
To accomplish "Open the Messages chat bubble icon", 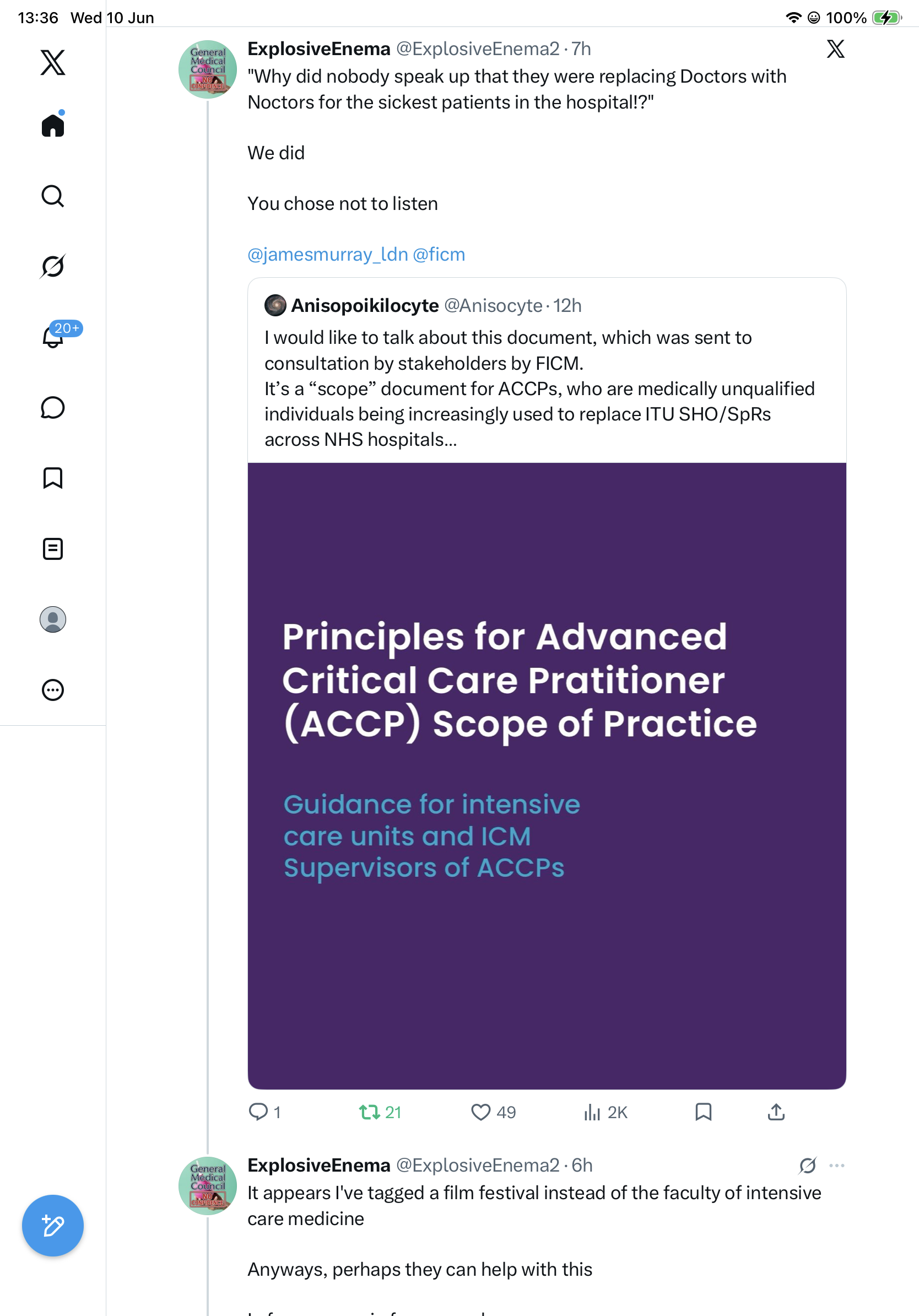I will click(53, 407).
